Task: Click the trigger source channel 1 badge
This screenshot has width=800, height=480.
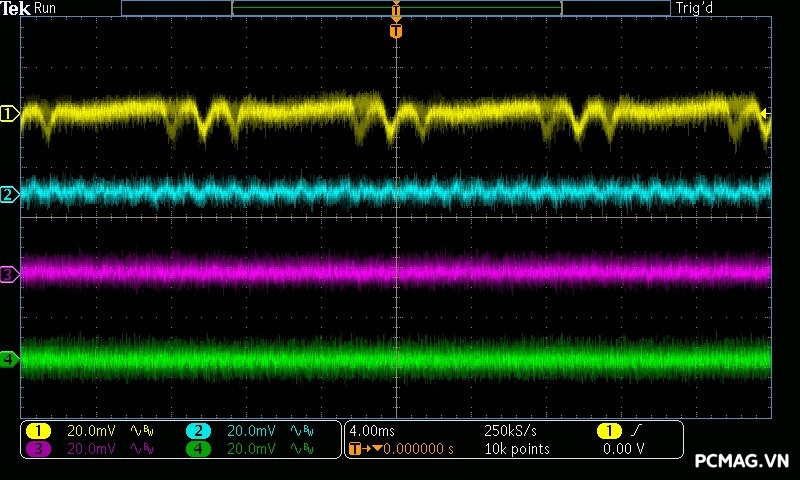Action: click(x=609, y=430)
